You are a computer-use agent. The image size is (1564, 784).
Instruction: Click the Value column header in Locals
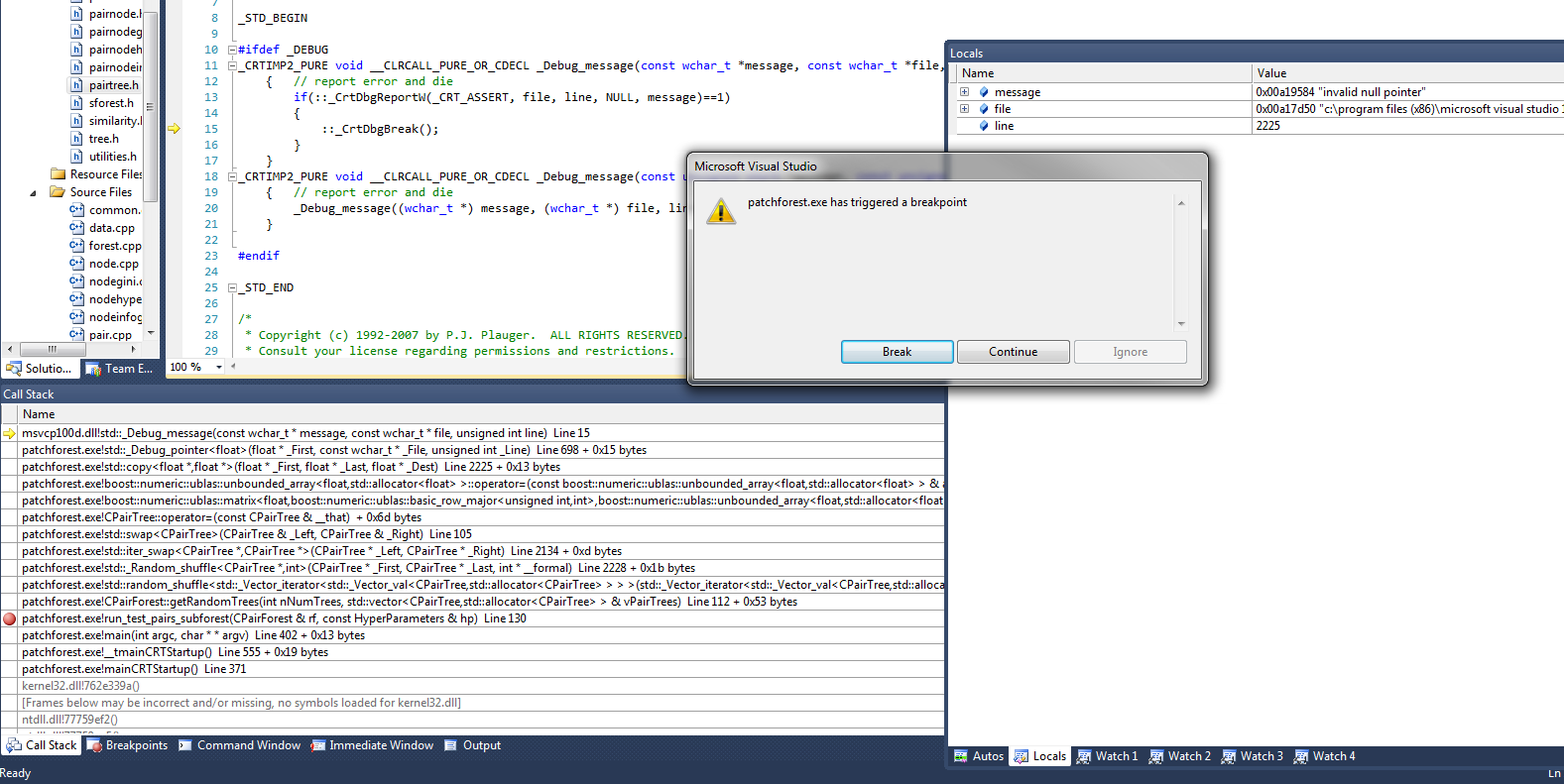coord(1408,73)
